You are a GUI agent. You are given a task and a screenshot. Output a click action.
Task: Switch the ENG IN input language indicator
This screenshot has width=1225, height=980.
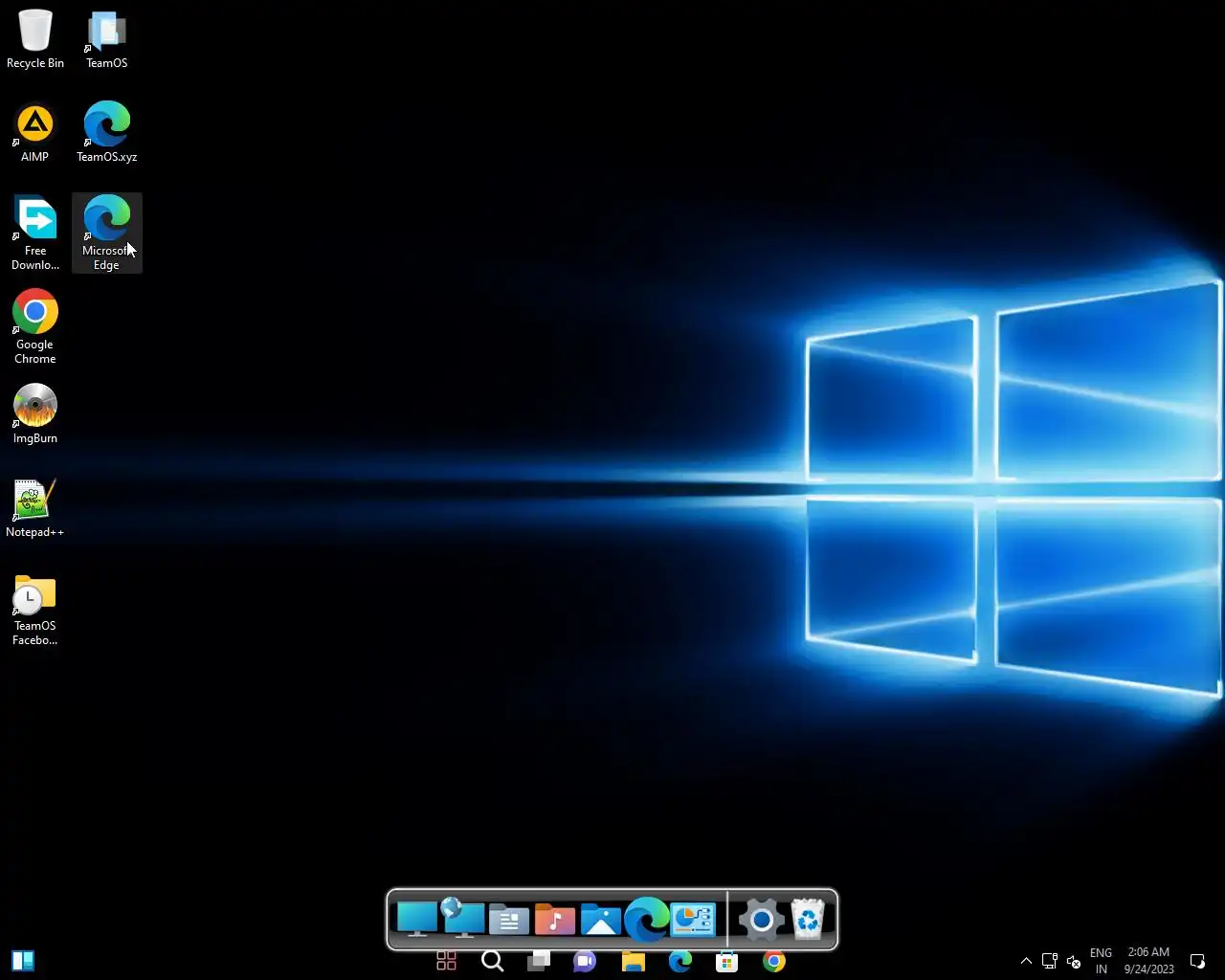pos(1102,961)
